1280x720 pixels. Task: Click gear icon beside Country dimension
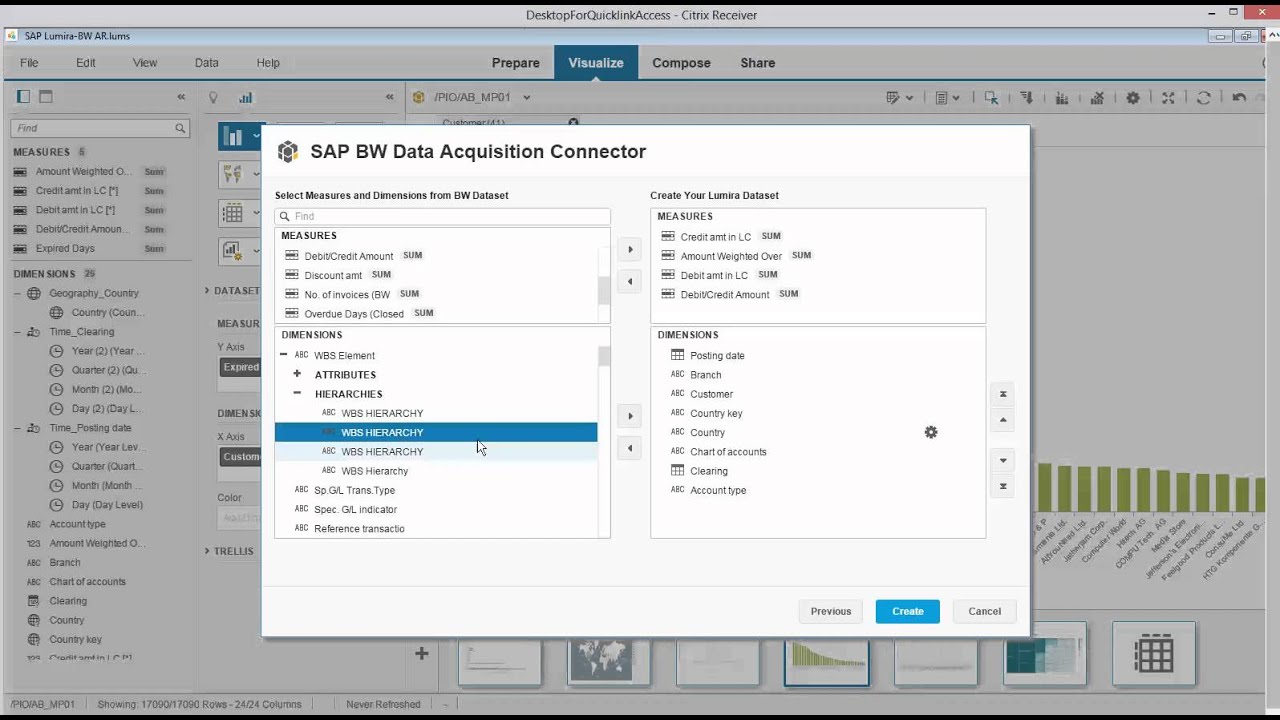tap(931, 432)
